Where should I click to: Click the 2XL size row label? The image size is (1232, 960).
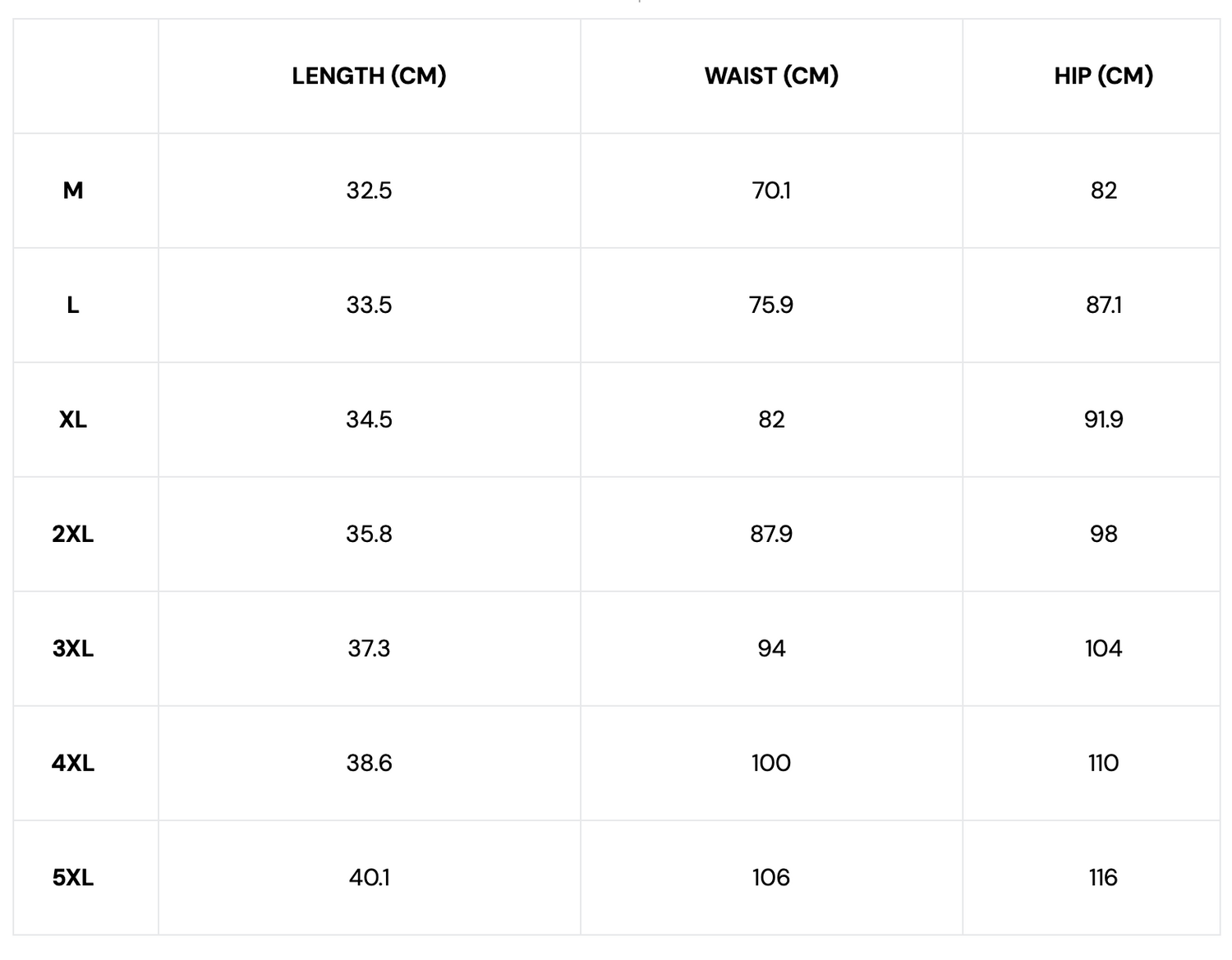tap(73, 534)
